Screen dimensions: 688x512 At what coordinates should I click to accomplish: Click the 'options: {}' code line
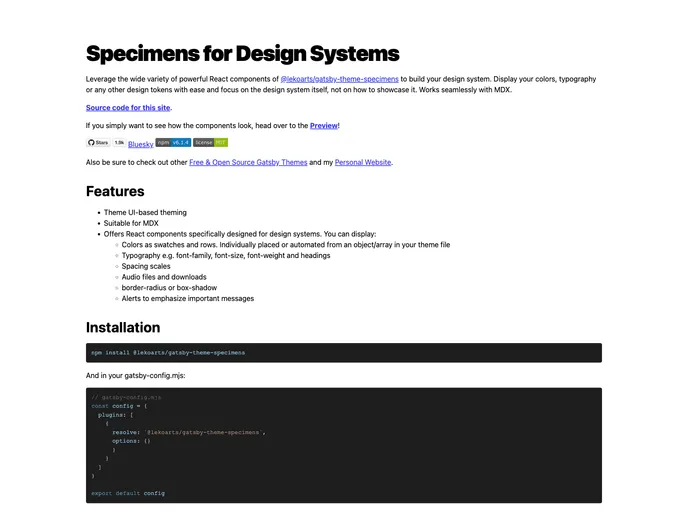coord(131,441)
